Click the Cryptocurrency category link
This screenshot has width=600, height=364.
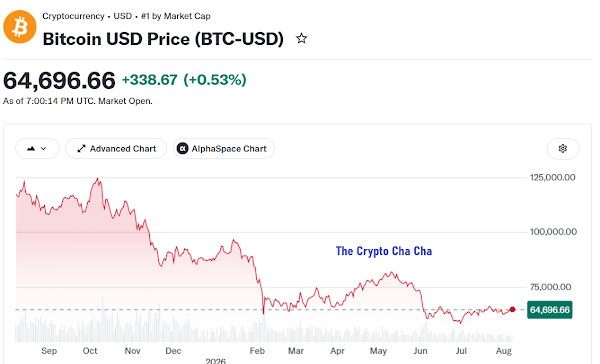(73, 16)
